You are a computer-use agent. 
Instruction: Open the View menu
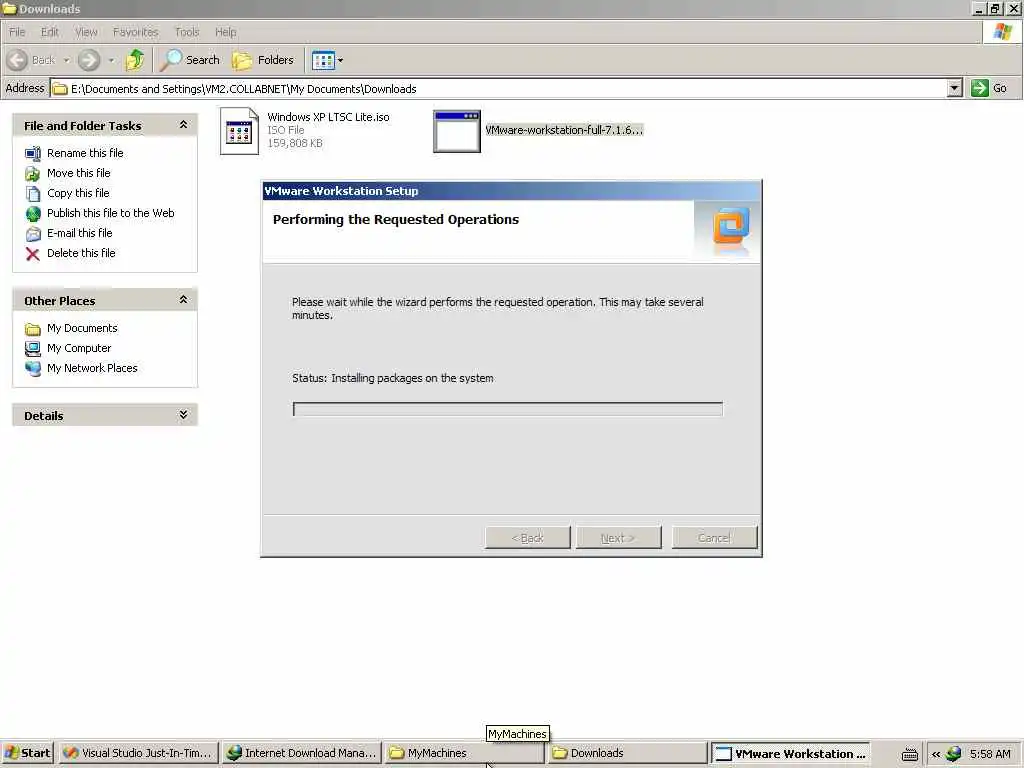tap(86, 32)
